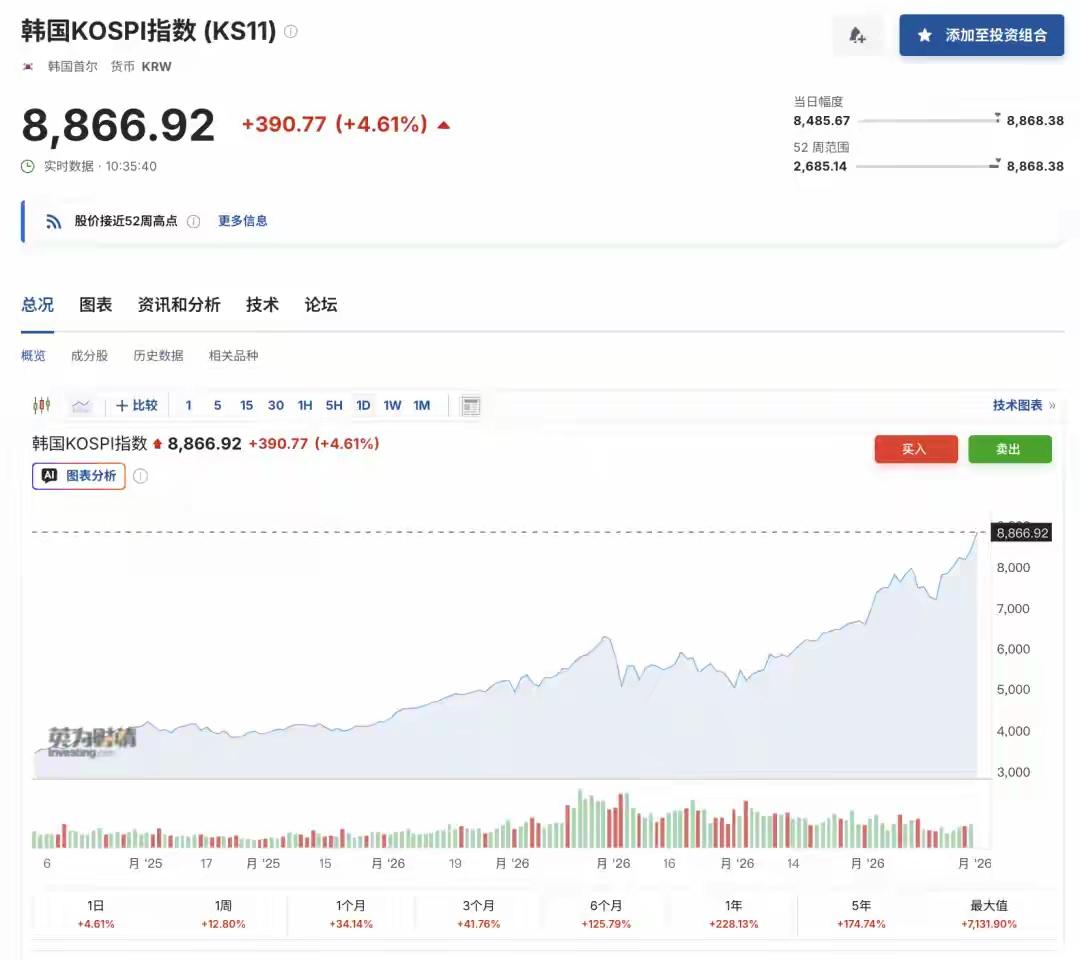Click the 比较 compare button
The height and width of the screenshot is (960, 1080).
coord(137,406)
